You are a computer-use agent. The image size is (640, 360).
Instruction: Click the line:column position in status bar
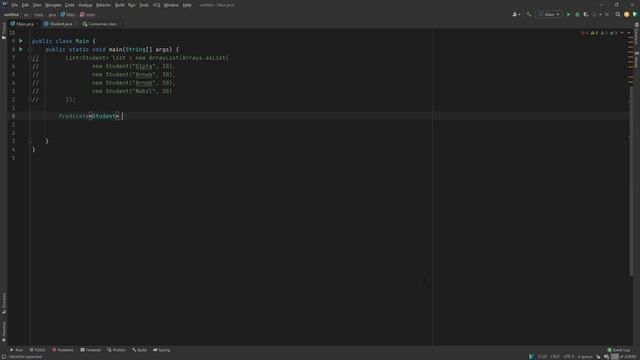[x=542, y=357]
